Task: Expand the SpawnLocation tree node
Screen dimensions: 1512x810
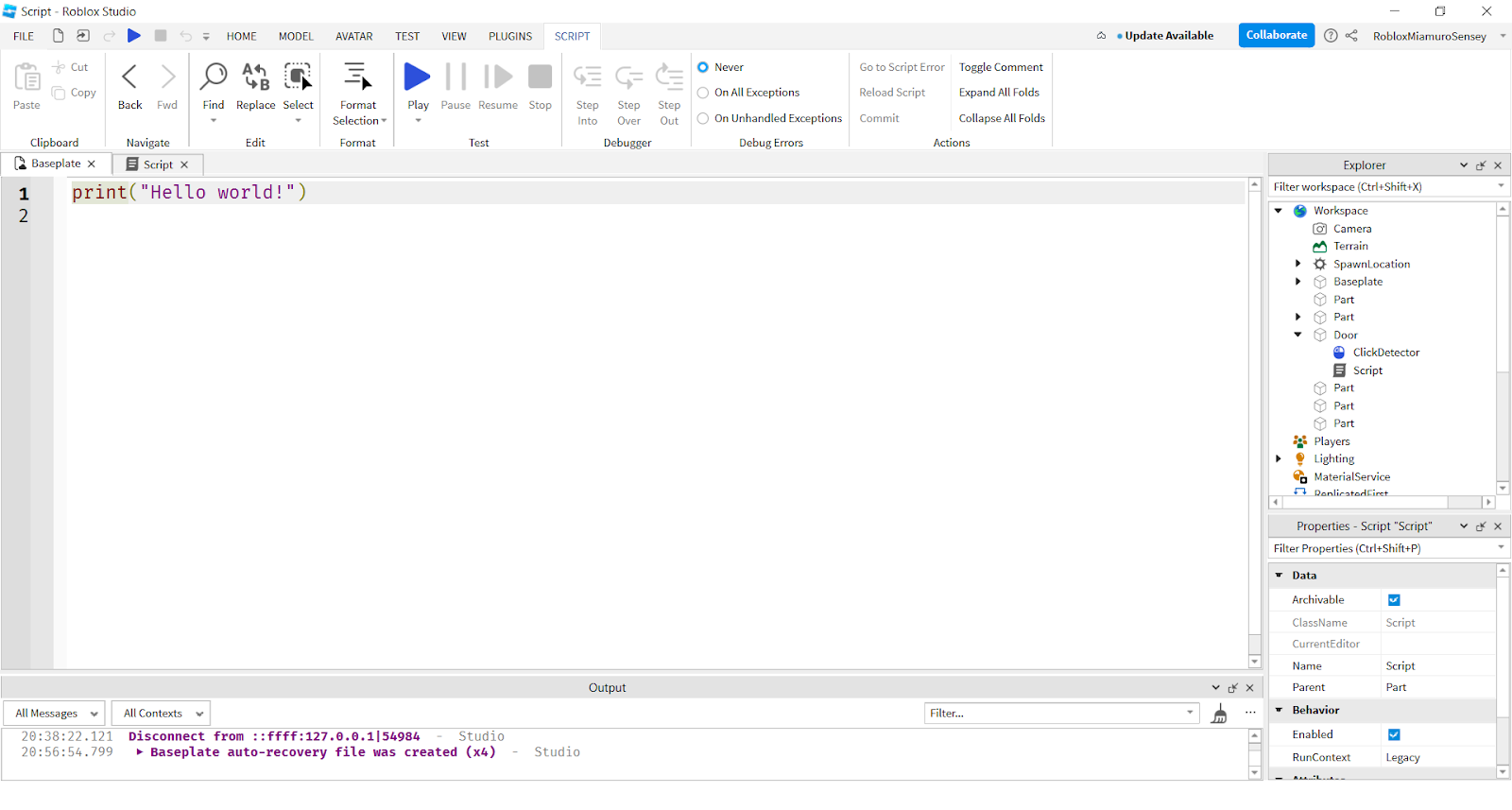Action: [x=1297, y=264]
